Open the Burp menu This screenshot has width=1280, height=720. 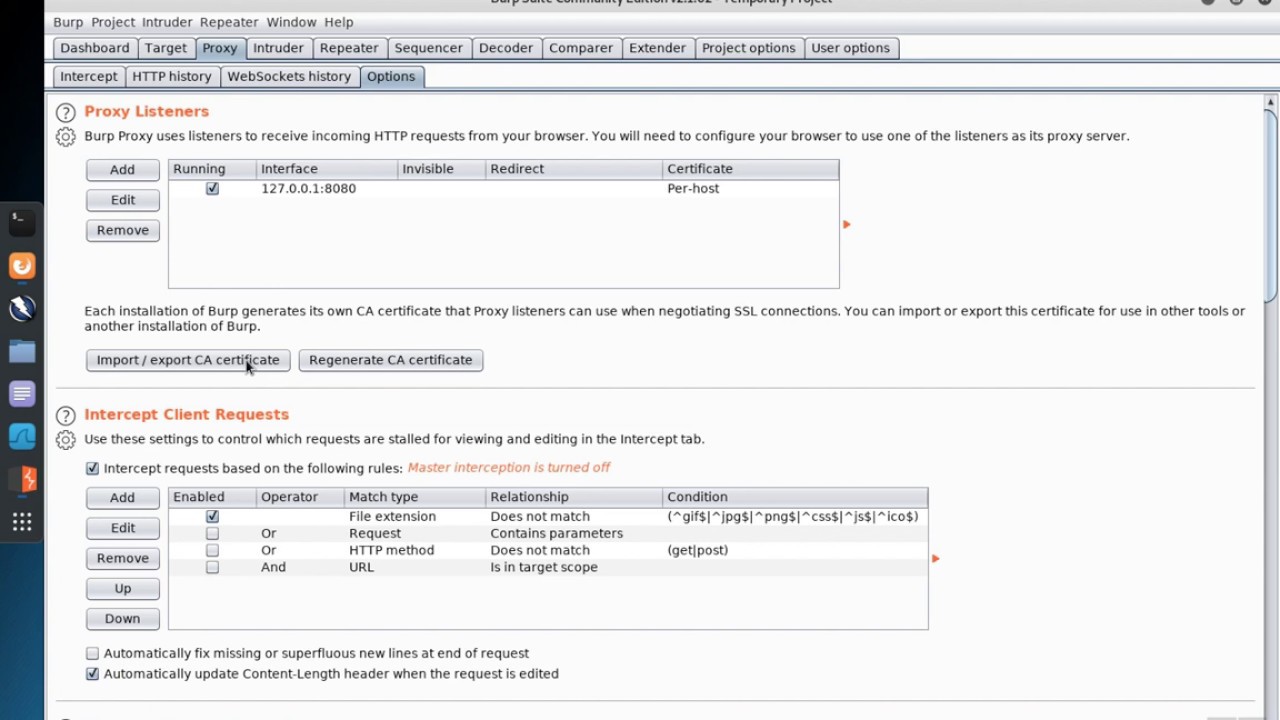click(x=68, y=22)
